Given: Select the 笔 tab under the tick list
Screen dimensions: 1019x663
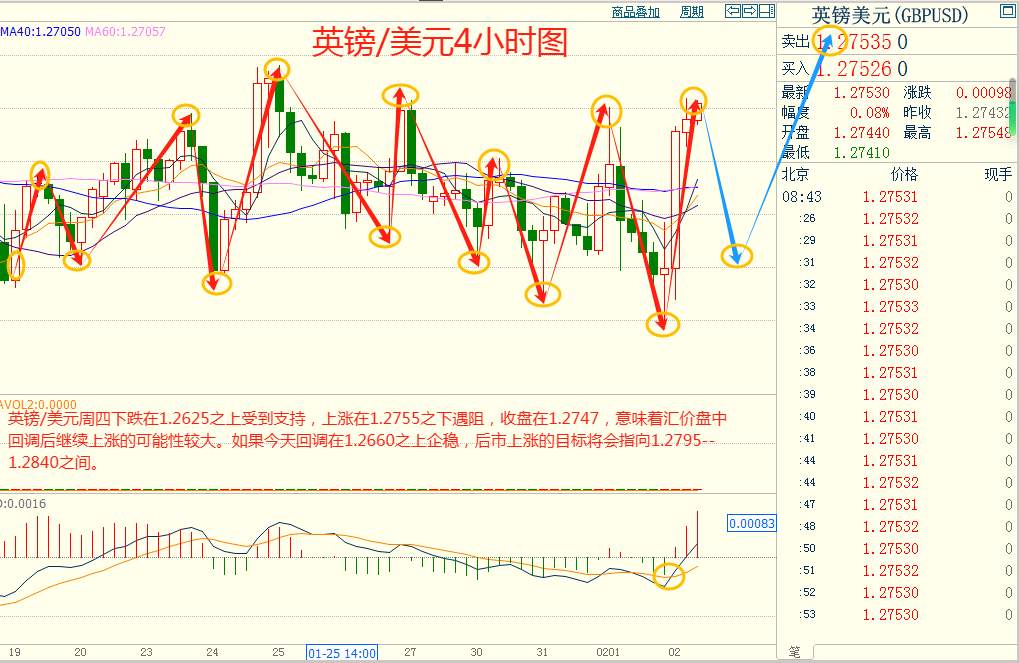Looking at the screenshot, I should pyautogui.click(x=795, y=651).
